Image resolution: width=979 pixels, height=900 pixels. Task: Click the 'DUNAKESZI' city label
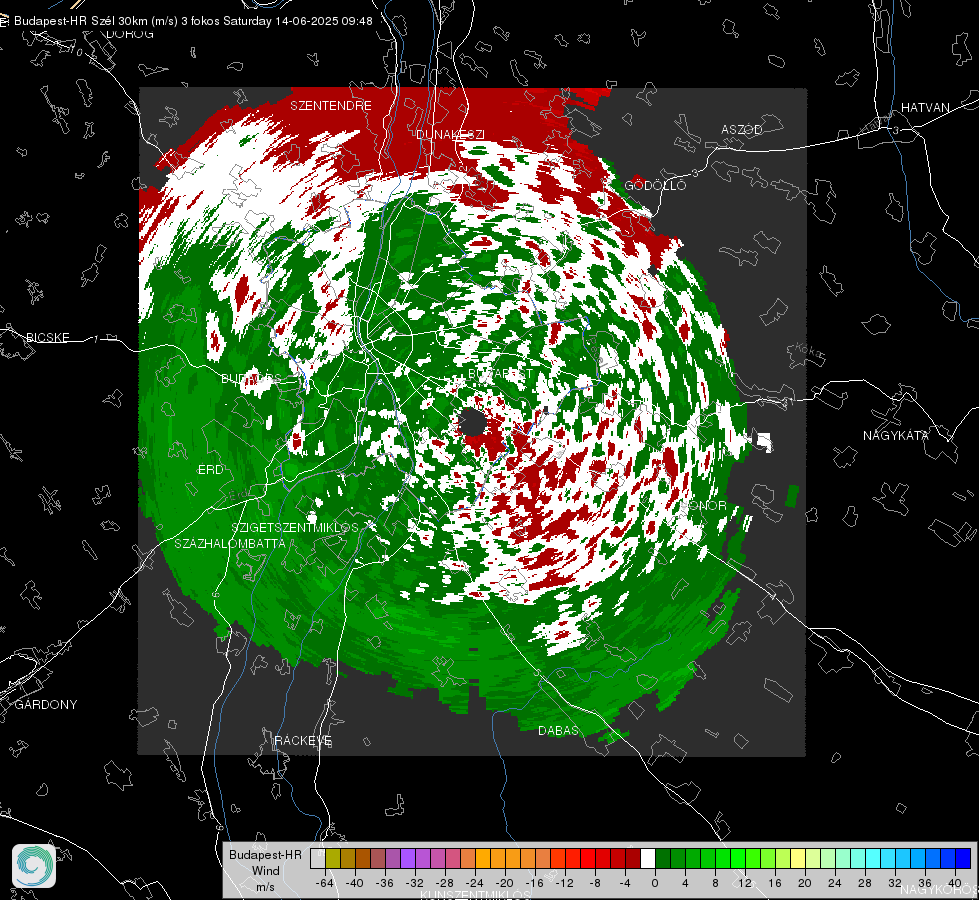450,134
